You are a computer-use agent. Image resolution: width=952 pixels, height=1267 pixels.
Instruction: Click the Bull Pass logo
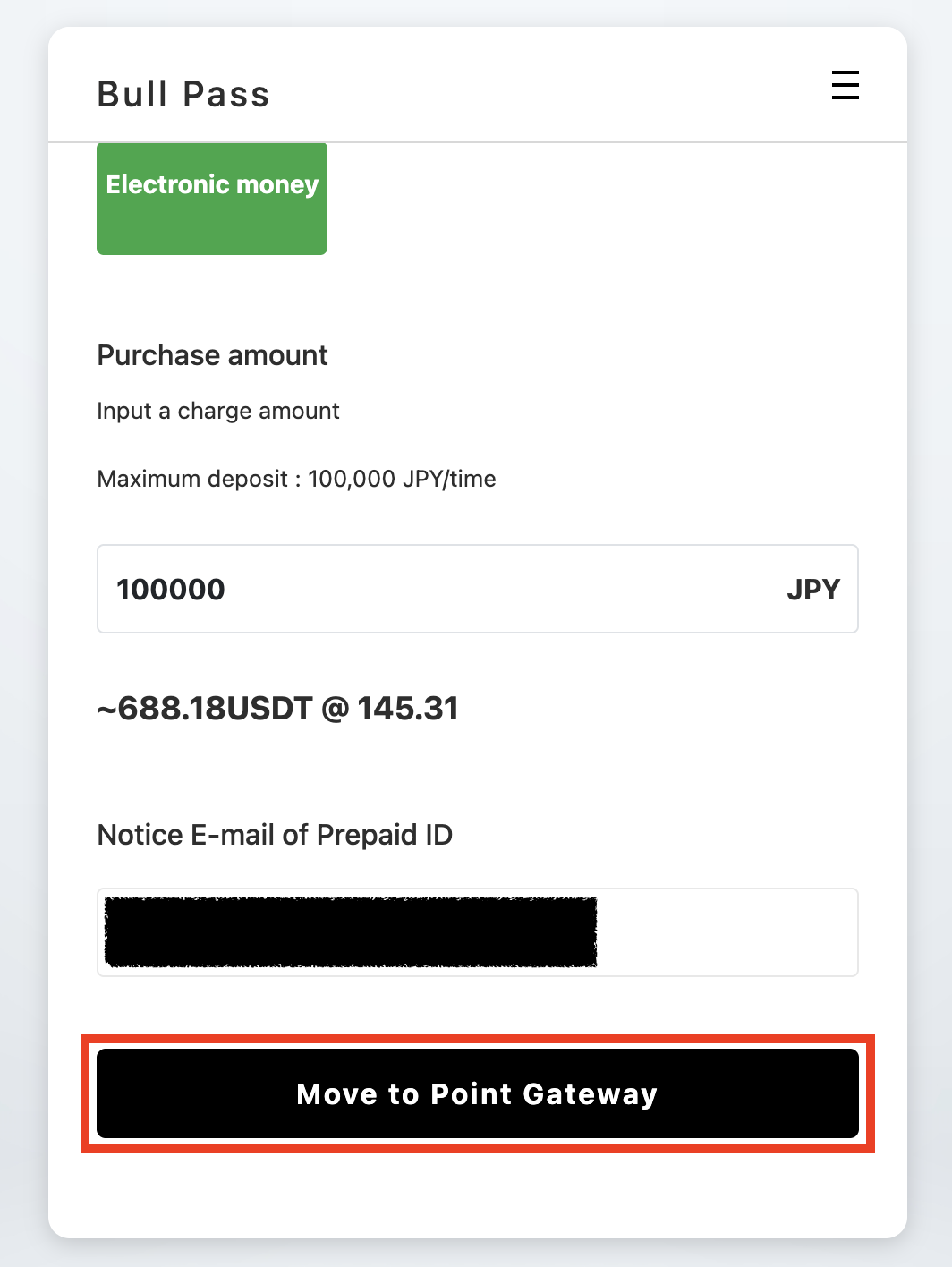coord(183,94)
